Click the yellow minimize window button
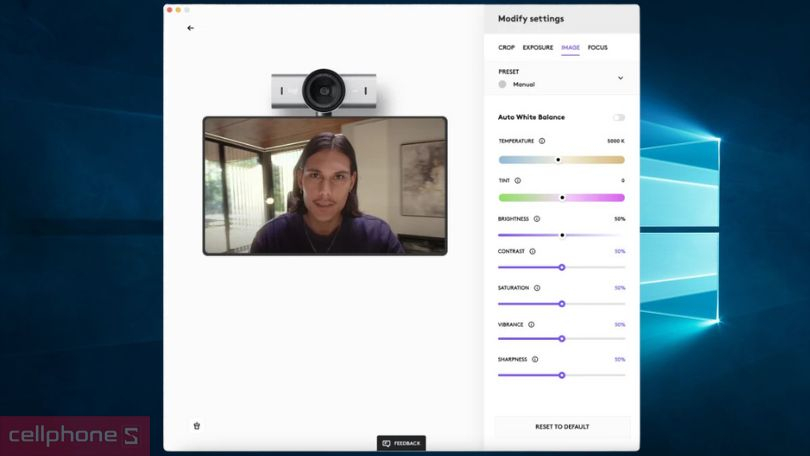This screenshot has height=456, width=810. pyautogui.click(x=178, y=10)
